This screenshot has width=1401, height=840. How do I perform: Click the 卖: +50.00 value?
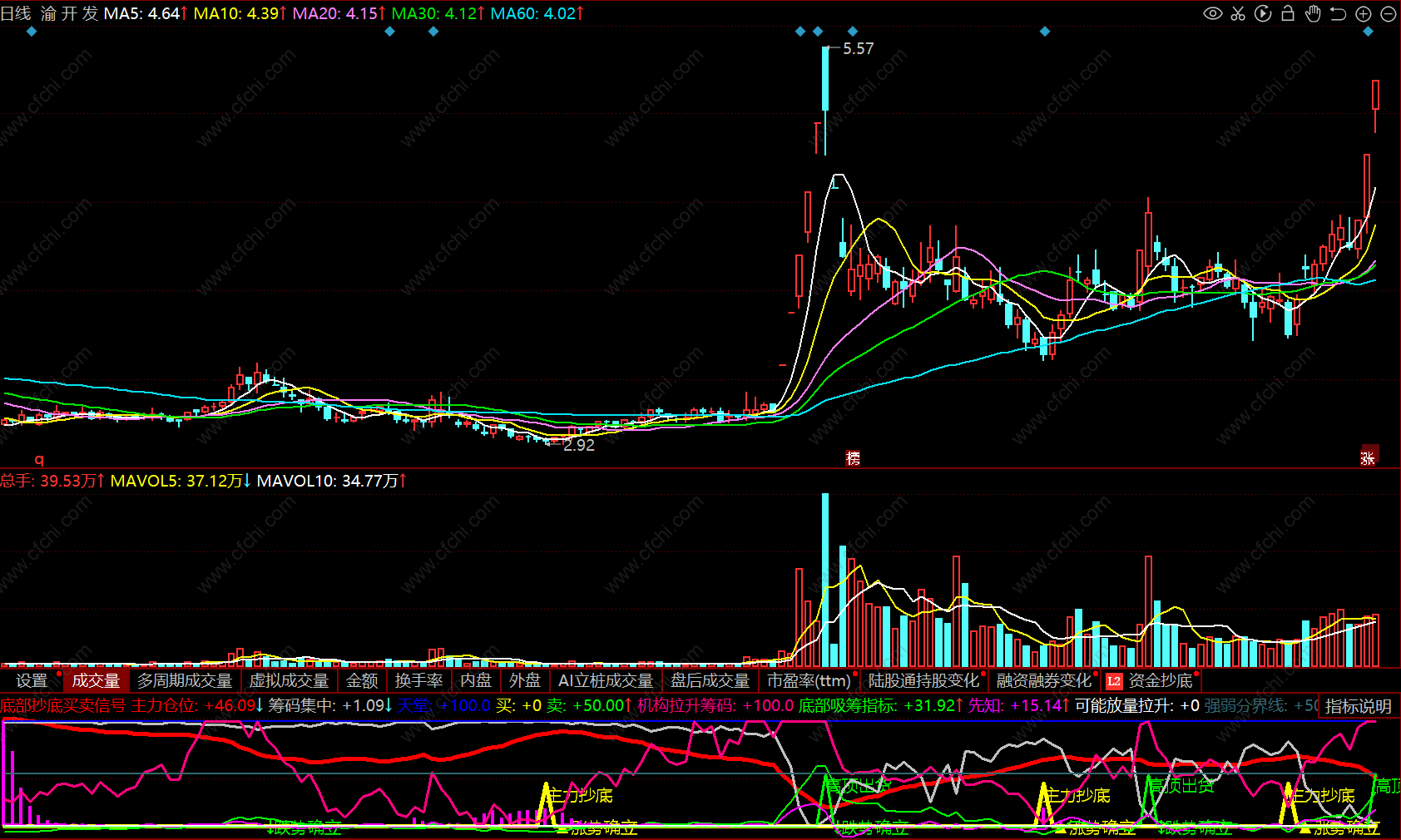click(589, 706)
